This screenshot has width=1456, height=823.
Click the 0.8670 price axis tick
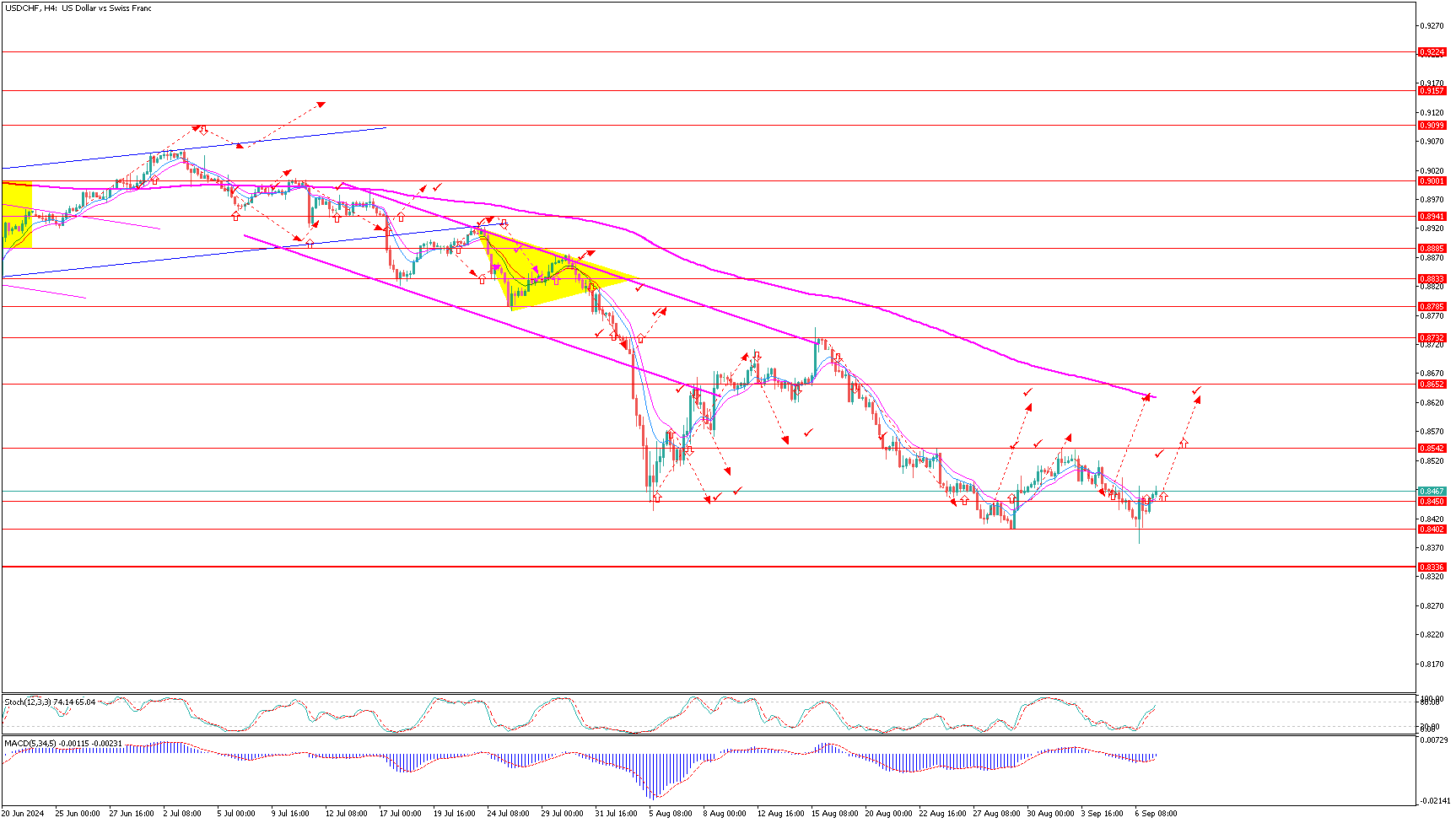click(1432, 374)
